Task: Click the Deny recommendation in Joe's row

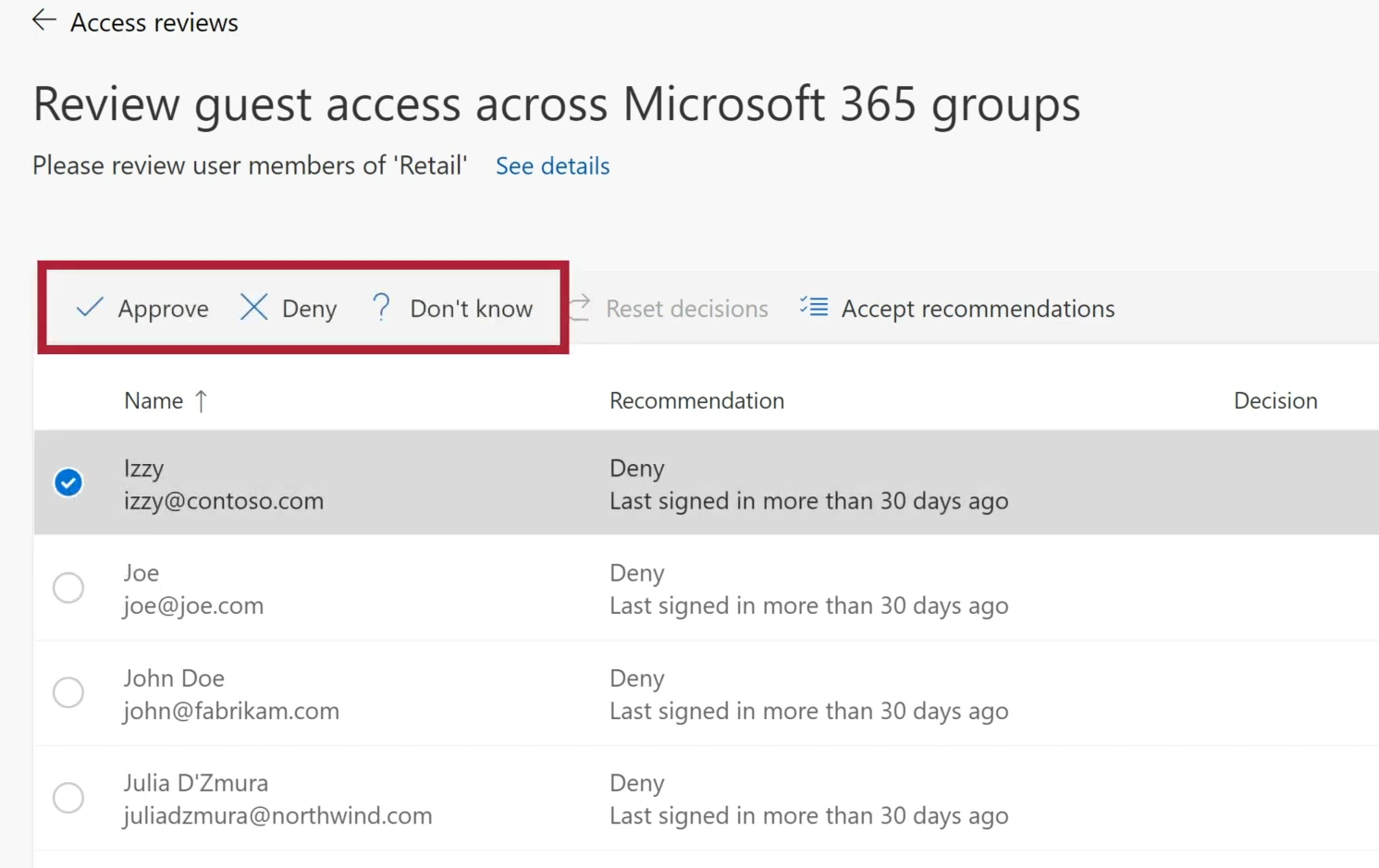Action: 637,573
